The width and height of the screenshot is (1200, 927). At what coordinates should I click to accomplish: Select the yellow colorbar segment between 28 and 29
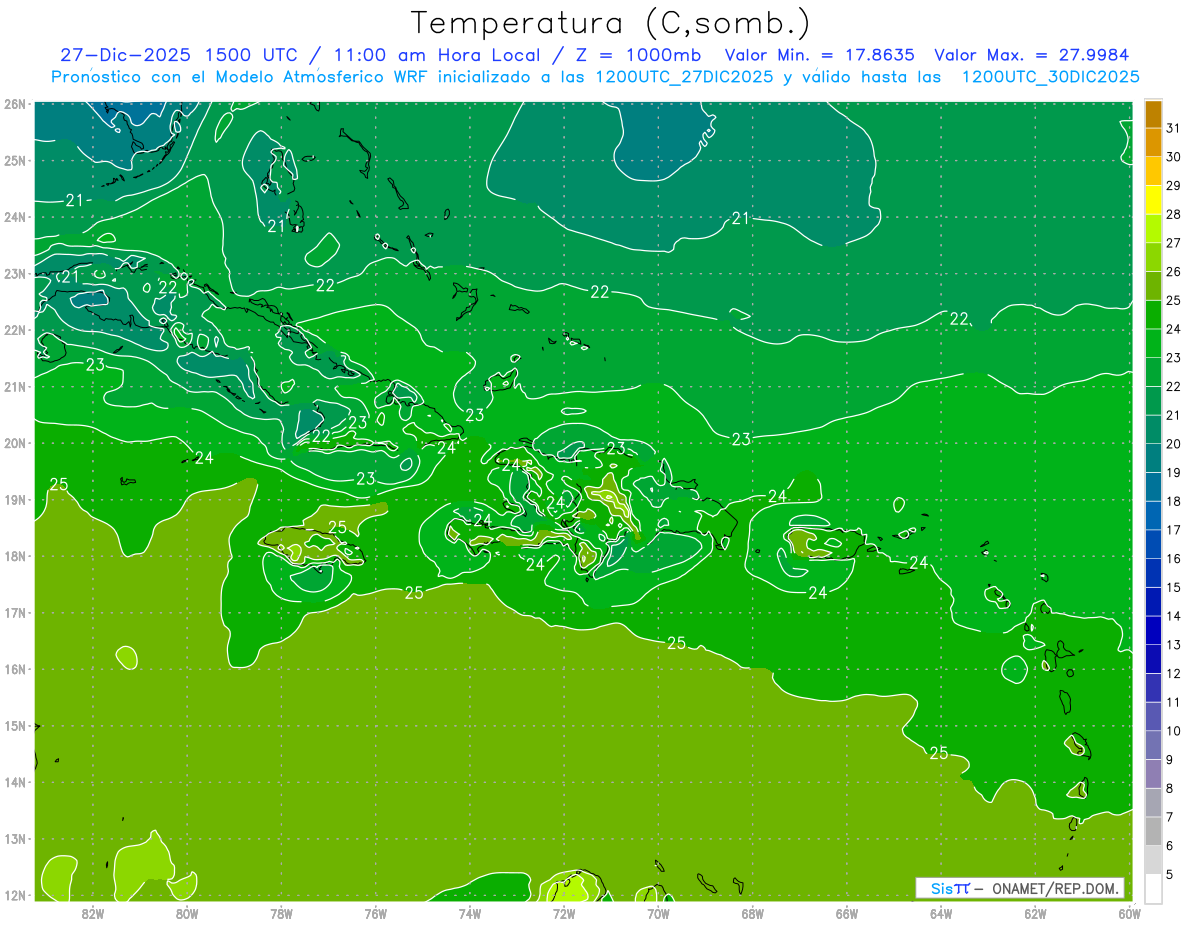click(1153, 200)
